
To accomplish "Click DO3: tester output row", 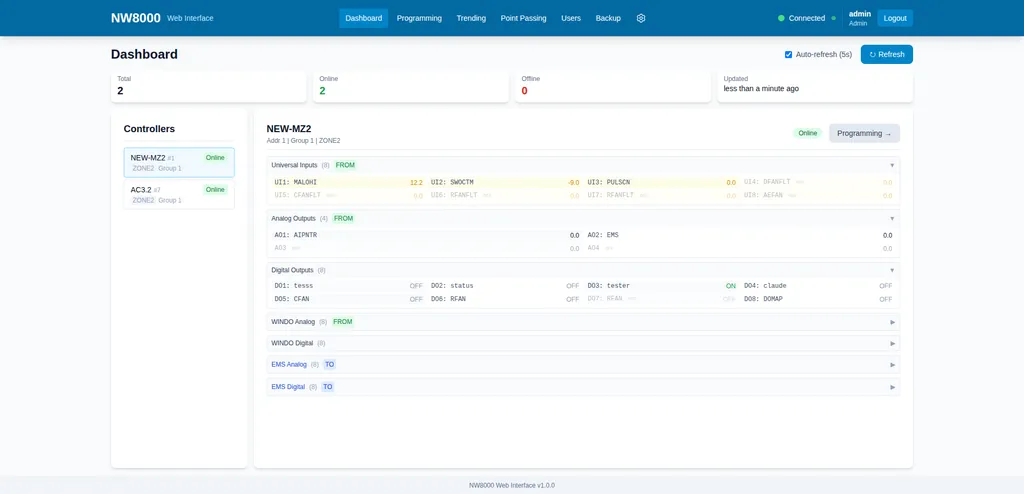I will pyautogui.click(x=662, y=286).
